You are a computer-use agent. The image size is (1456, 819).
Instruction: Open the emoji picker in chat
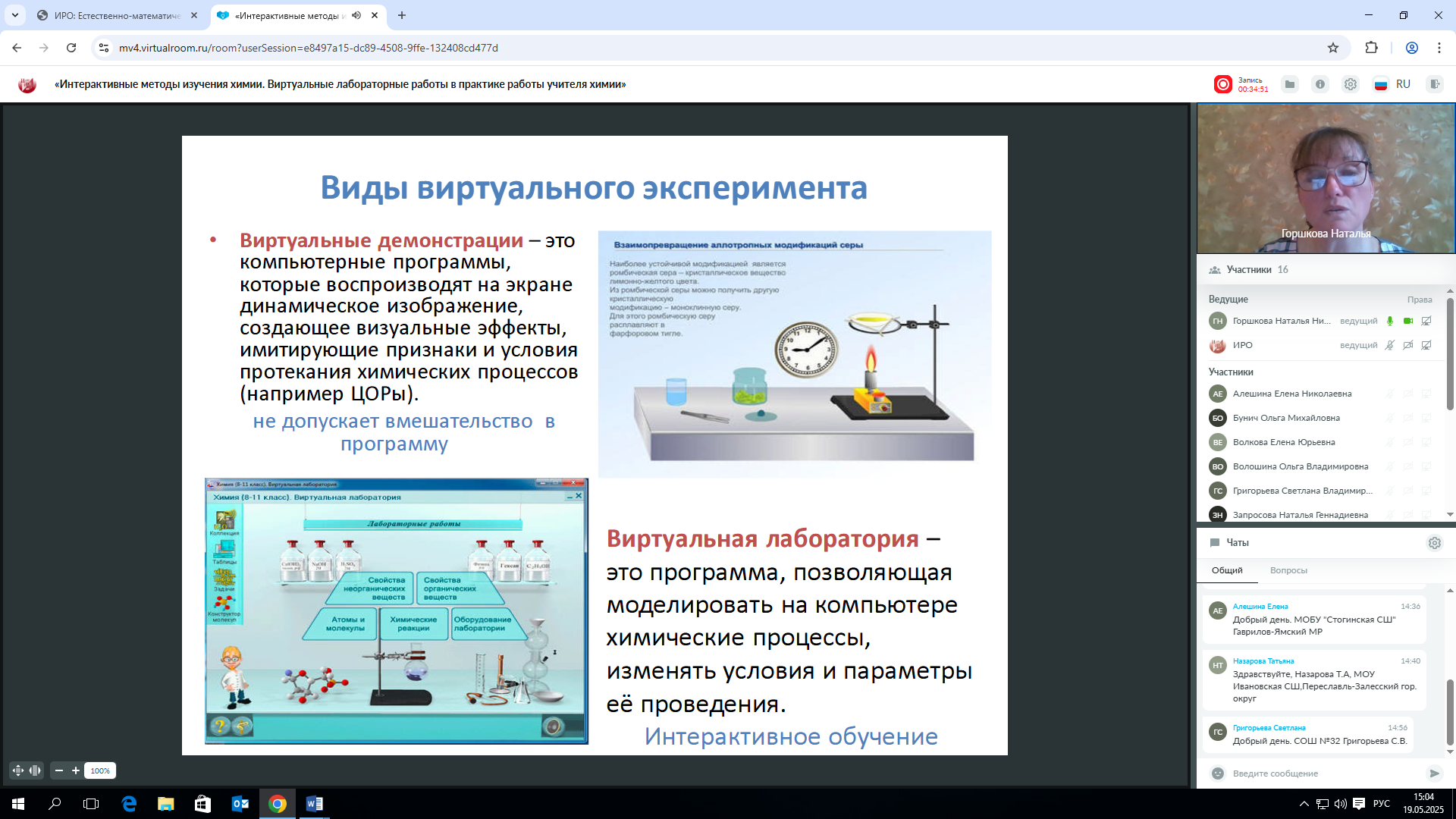click(x=1218, y=773)
